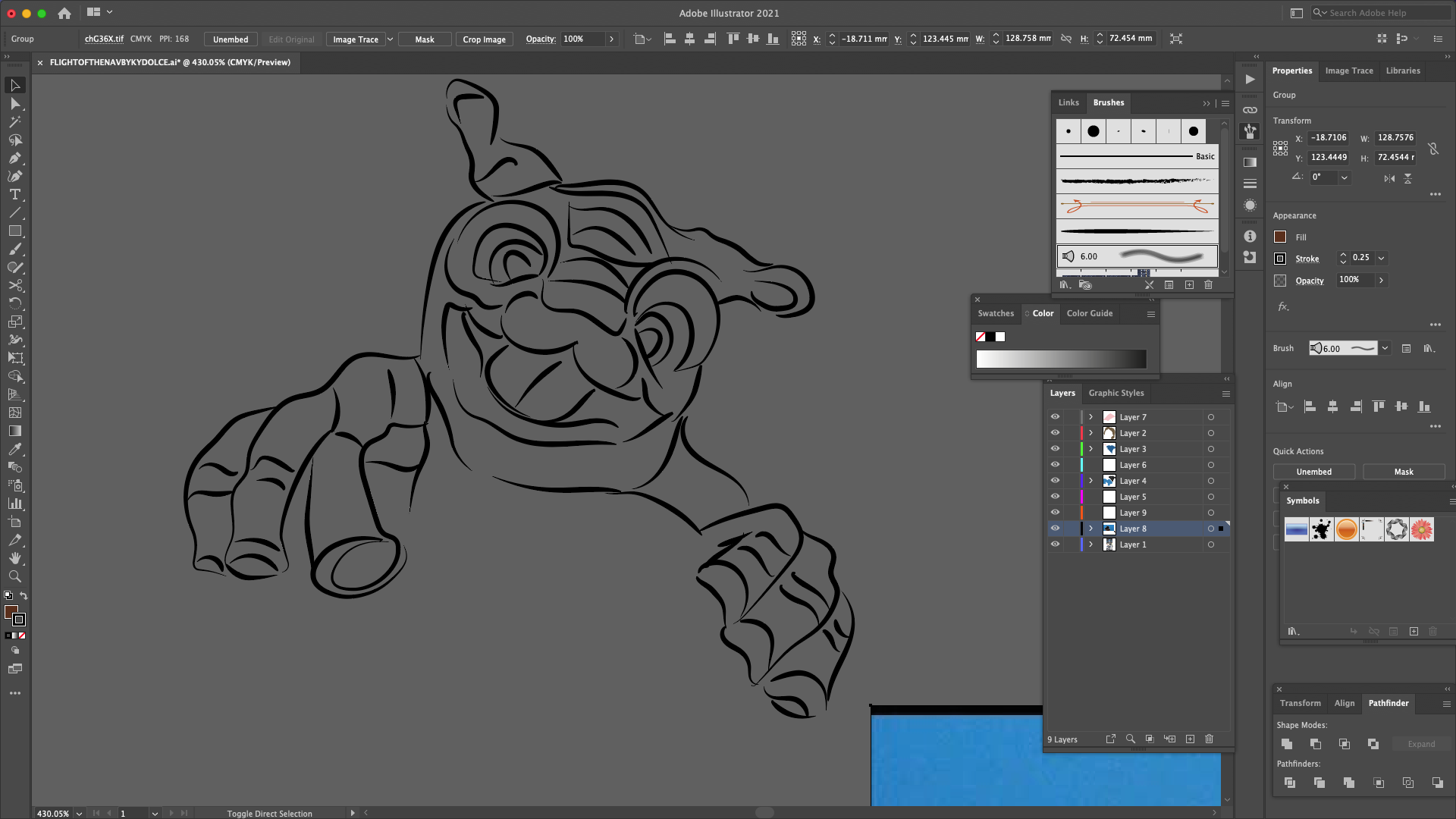Select the Type tool
1456x819 pixels.
click(x=15, y=194)
